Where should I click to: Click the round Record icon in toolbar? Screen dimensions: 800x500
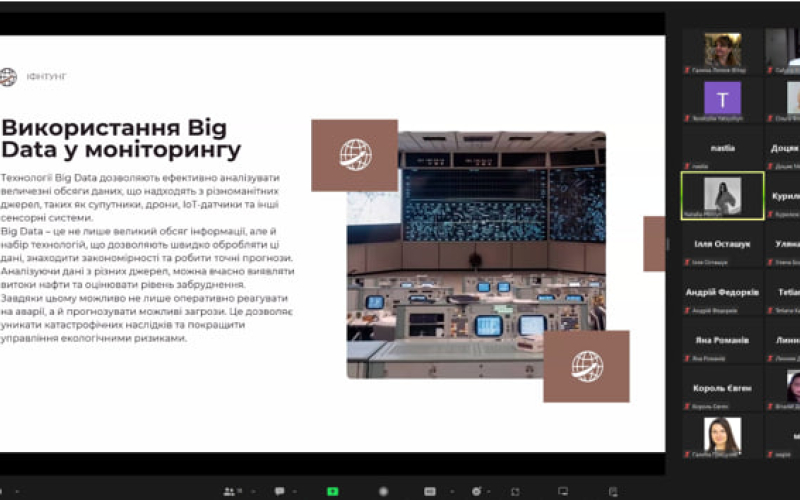(384, 491)
